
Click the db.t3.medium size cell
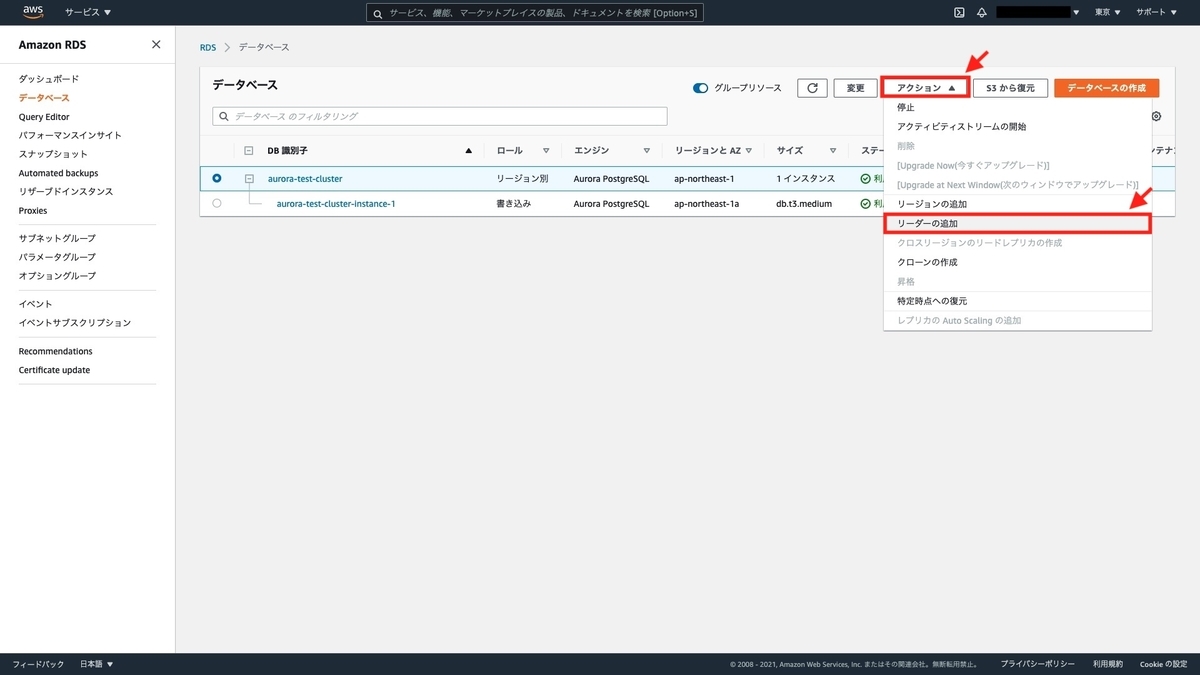[804, 203]
